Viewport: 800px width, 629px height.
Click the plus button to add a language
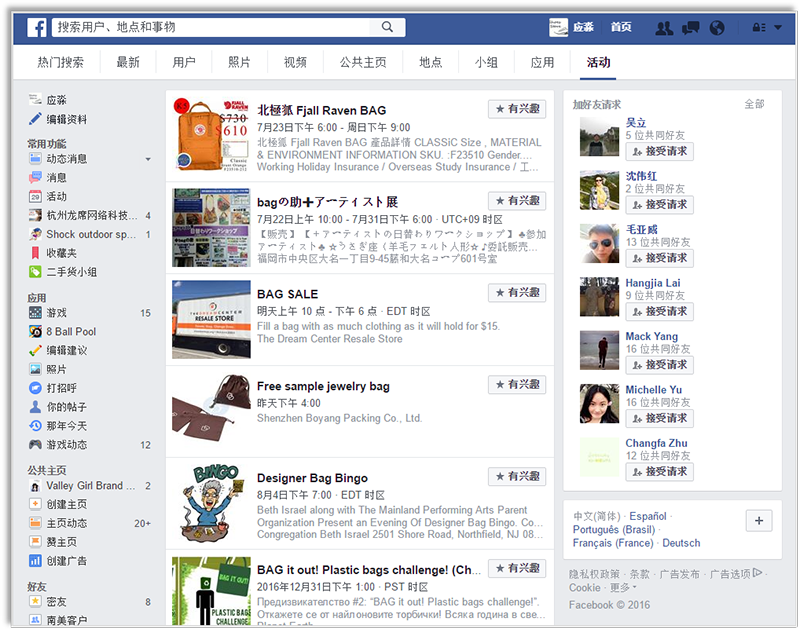click(759, 521)
